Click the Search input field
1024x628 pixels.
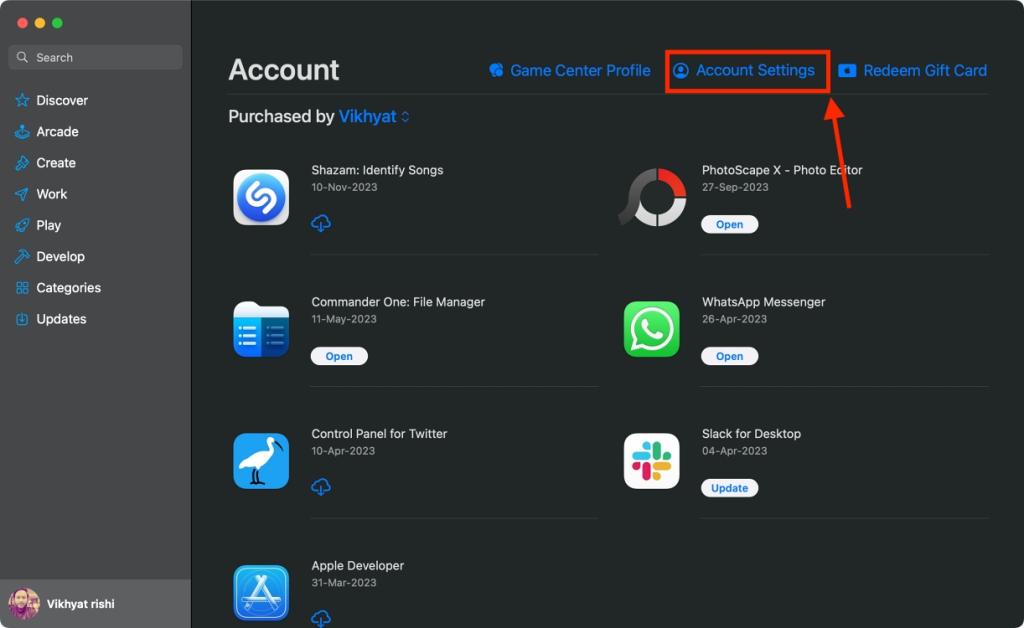coord(95,57)
